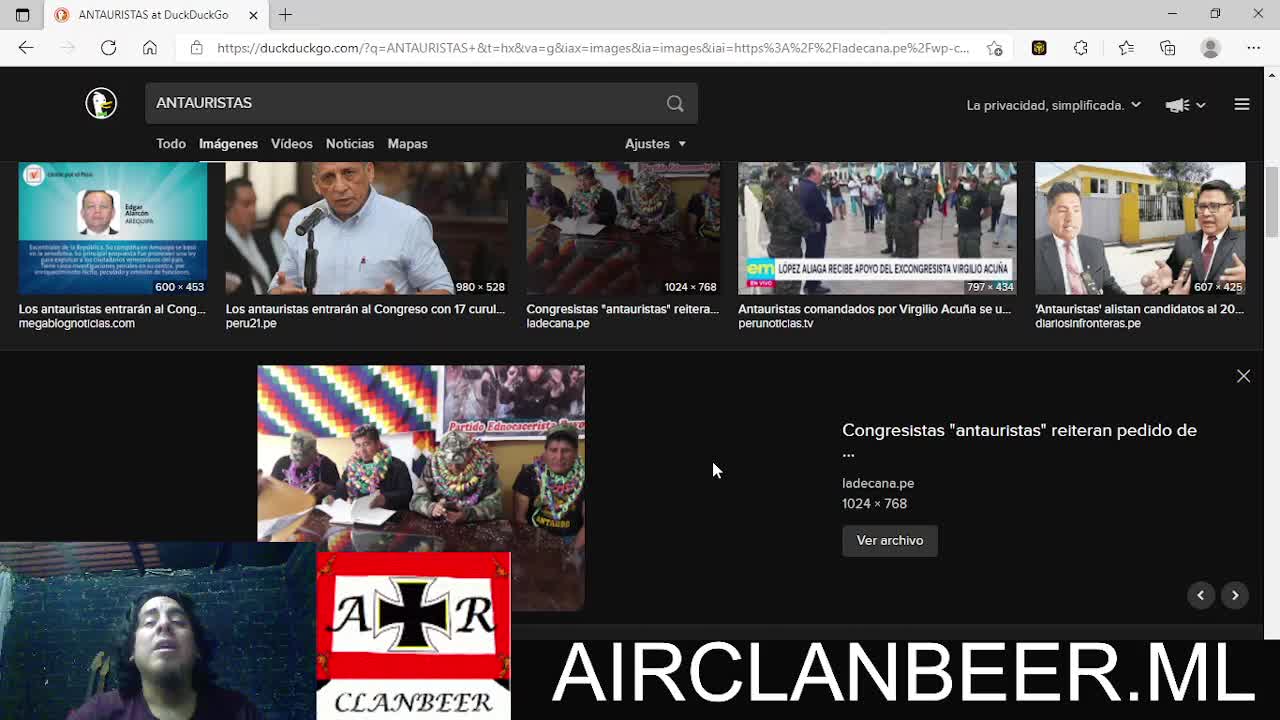This screenshot has width=1280, height=720.
Task: Open the Collections icon
Action: (x=1167, y=48)
